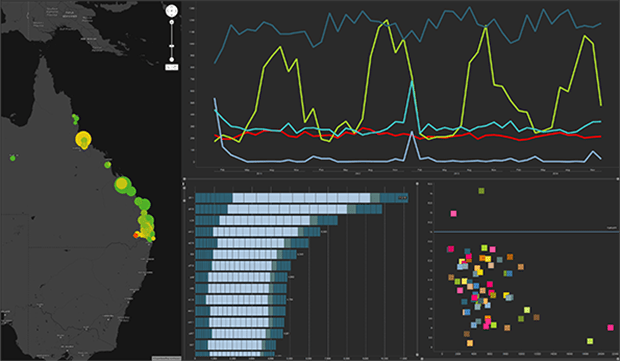Select the far-right pink square in the scatter plot
The width and height of the screenshot is (620, 361).
point(611,327)
